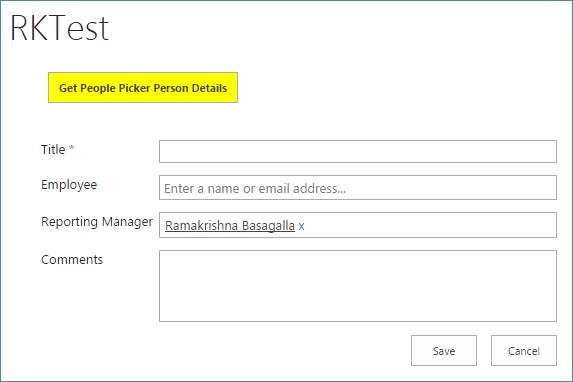573x382 pixels.
Task: Click the word Details on the yellow button
Action: pos(209,88)
